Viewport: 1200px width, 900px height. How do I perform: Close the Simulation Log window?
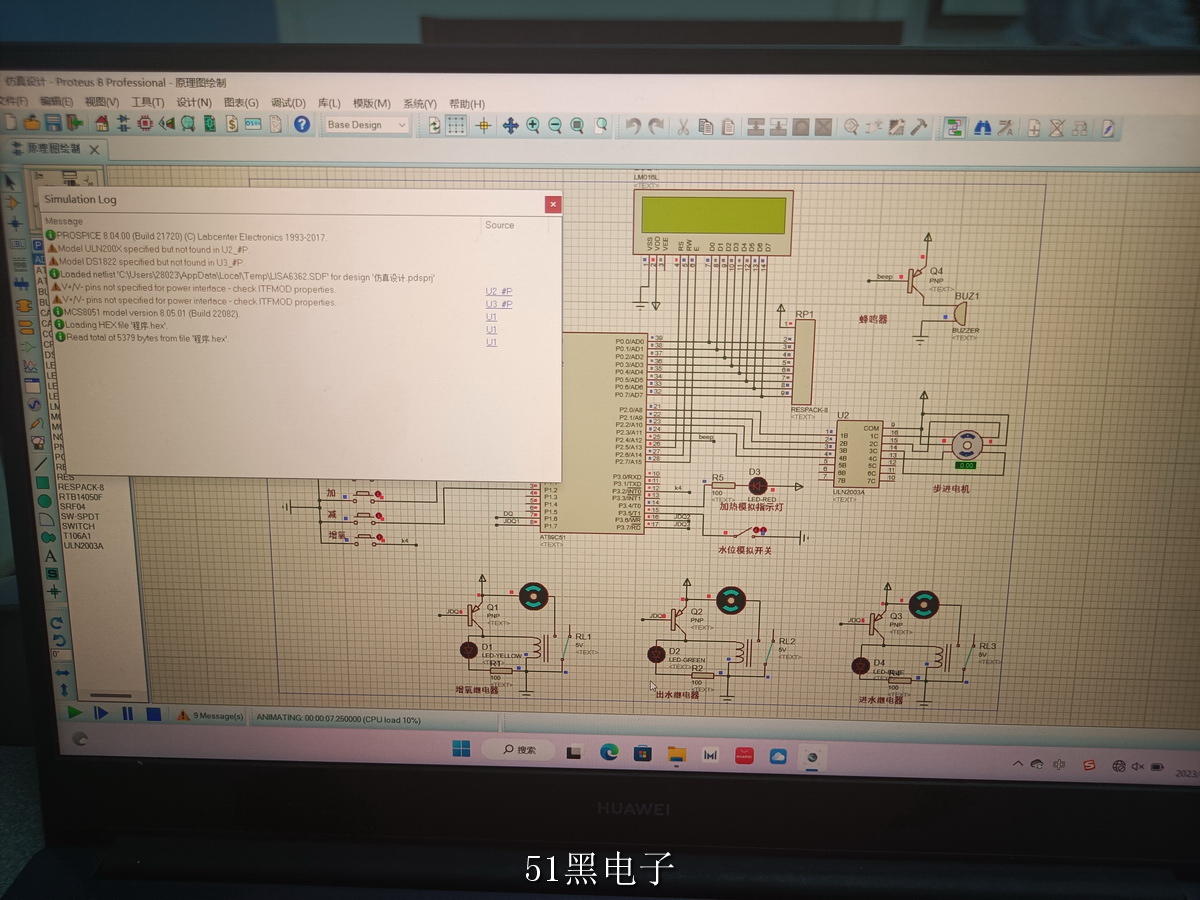coord(552,204)
